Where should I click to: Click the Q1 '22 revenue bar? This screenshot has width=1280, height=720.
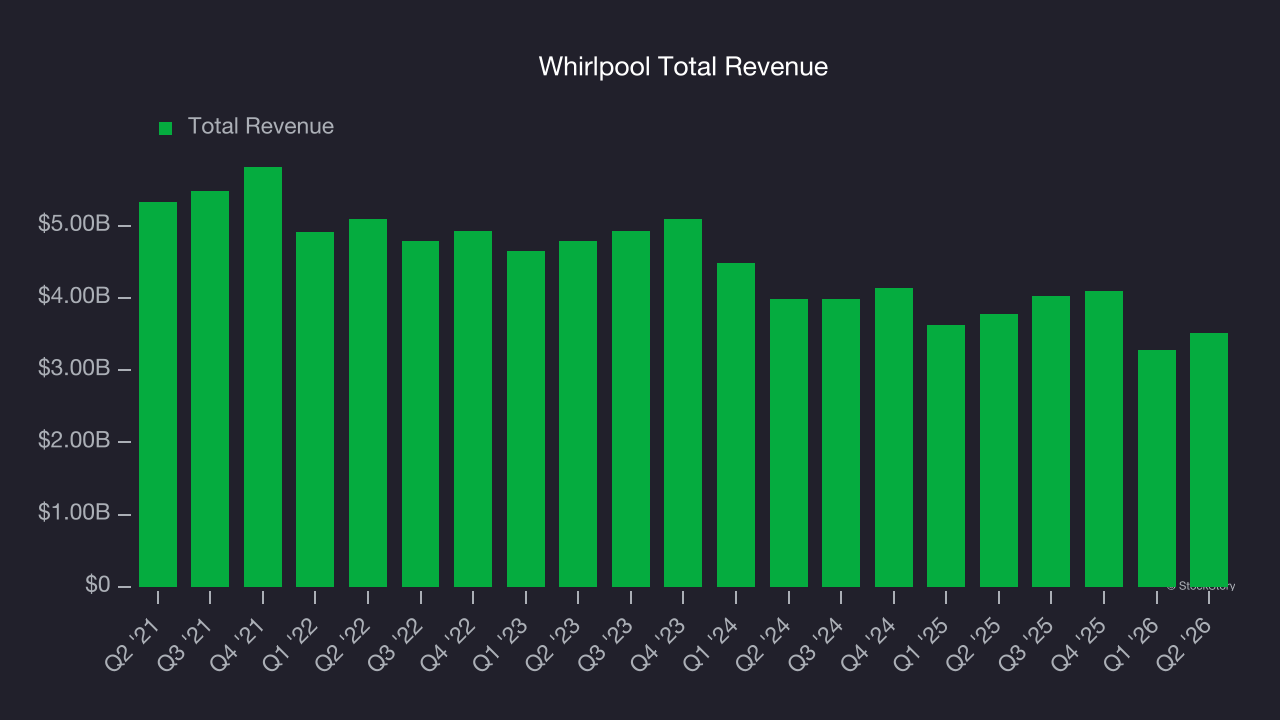tap(315, 409)
